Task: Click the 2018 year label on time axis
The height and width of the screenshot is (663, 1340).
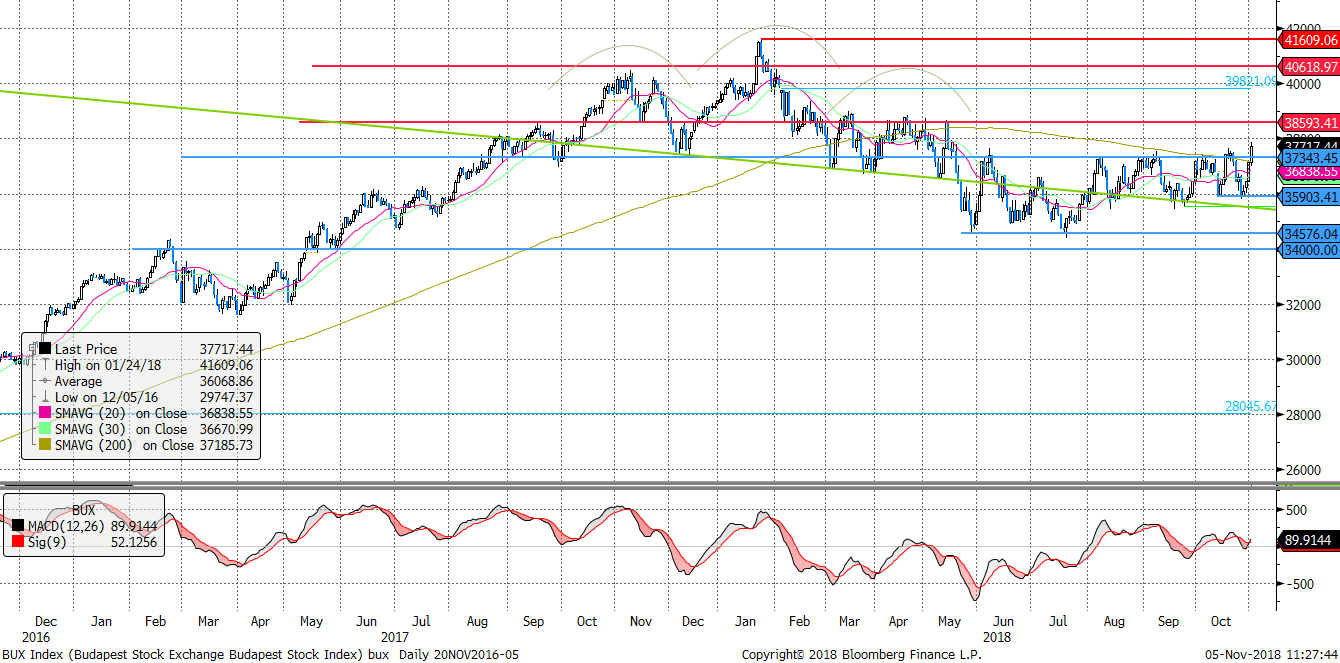Action: (x=997, y=636)
